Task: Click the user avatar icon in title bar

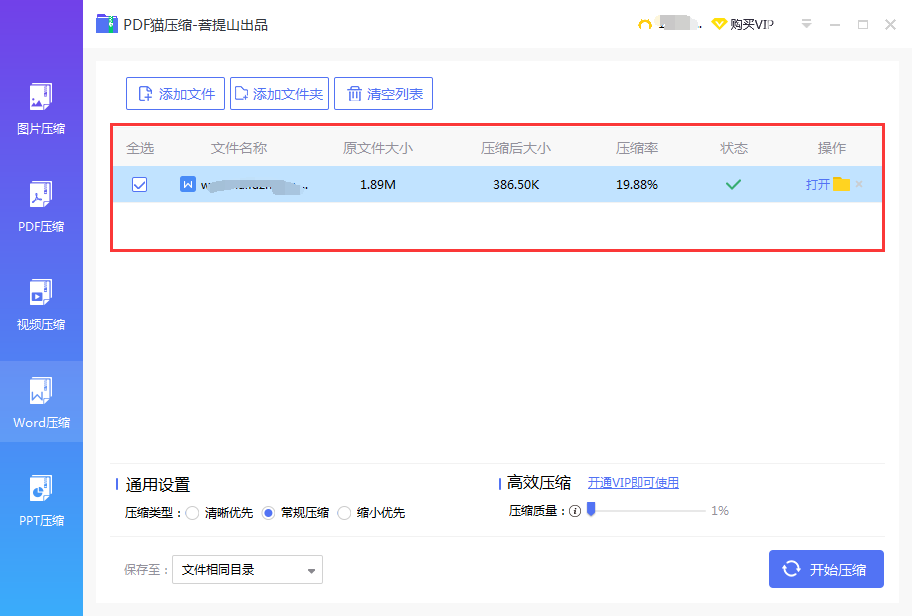Action: 644,24
